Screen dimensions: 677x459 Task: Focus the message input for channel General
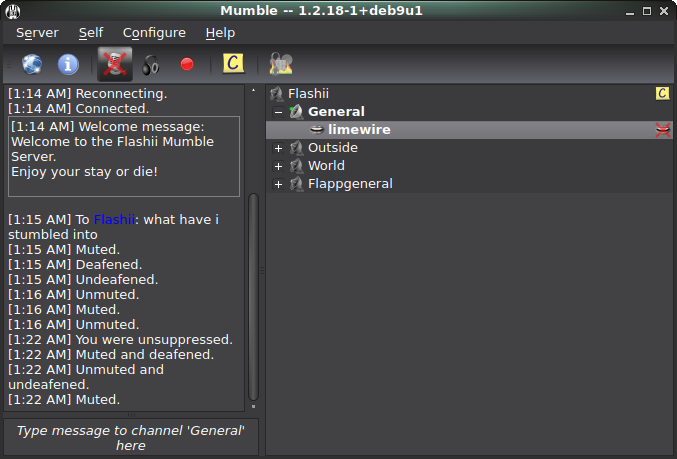[130, 437]
